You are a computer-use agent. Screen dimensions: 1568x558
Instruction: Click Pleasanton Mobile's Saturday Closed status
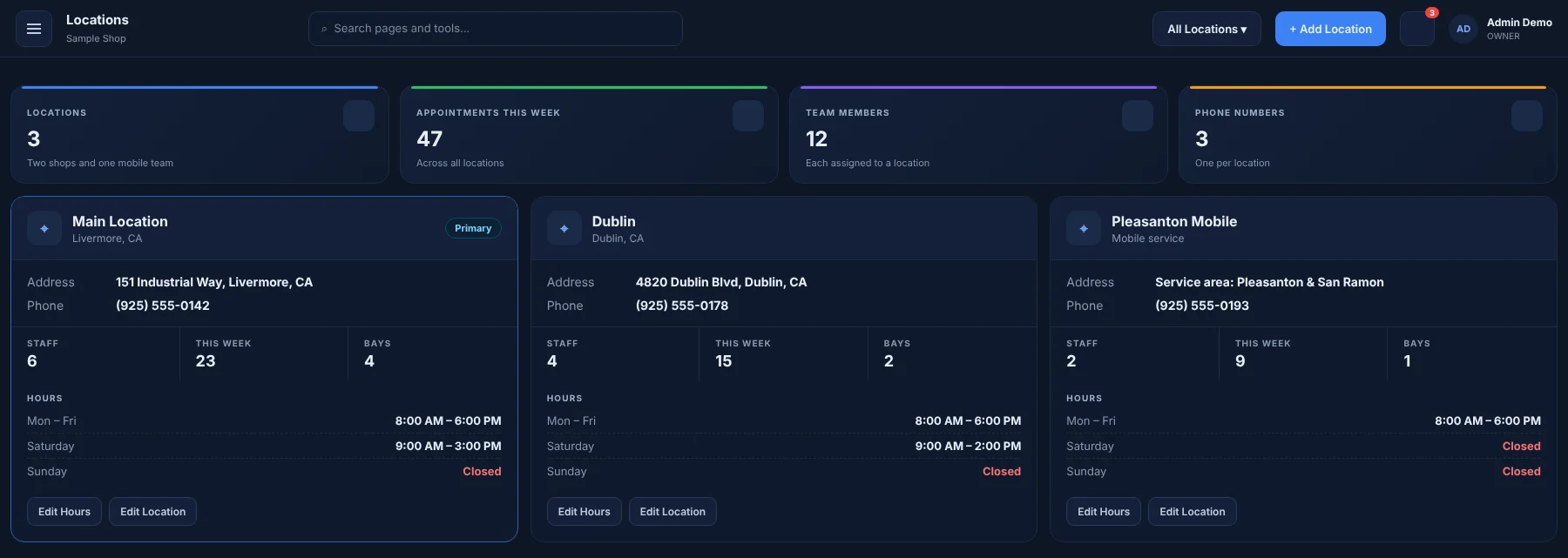coord(1522,446)
